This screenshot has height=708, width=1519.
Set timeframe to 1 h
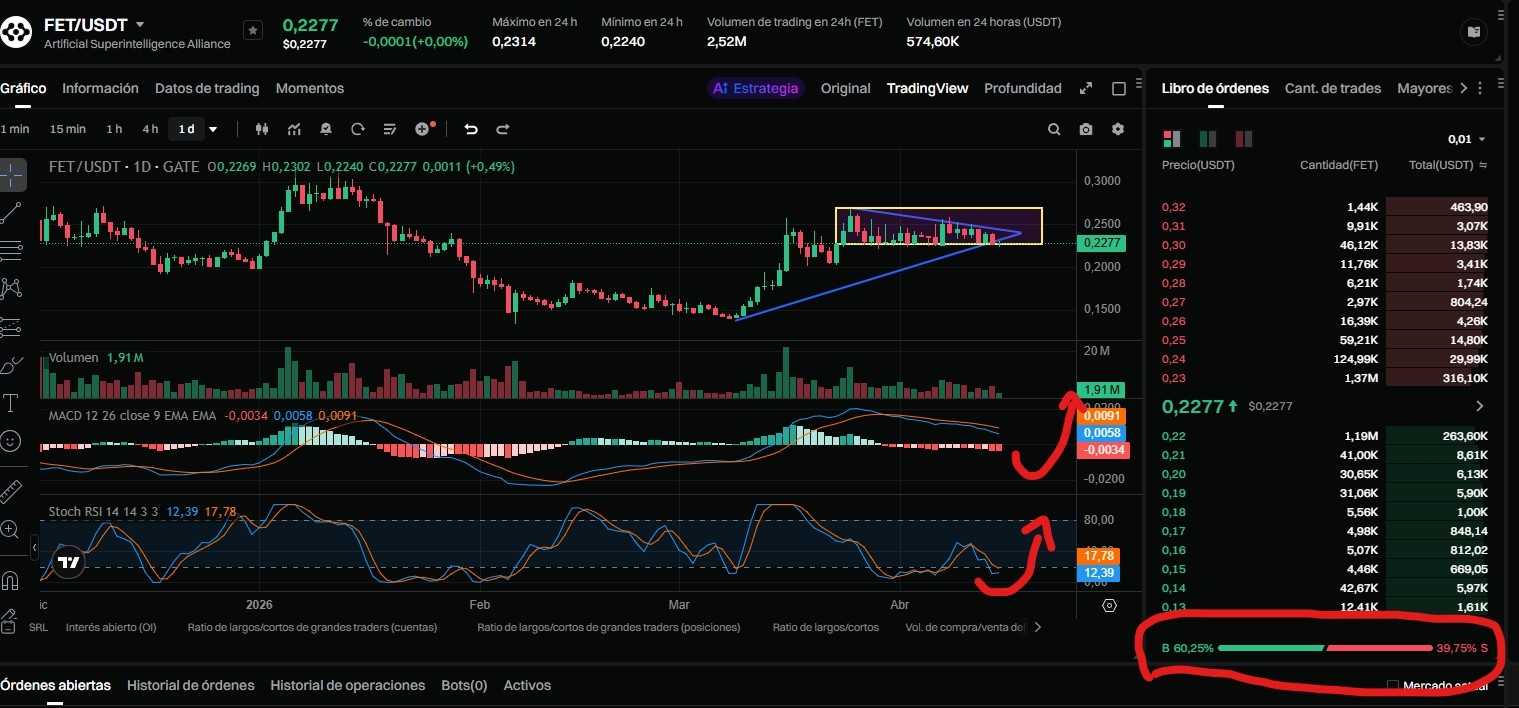114,129
